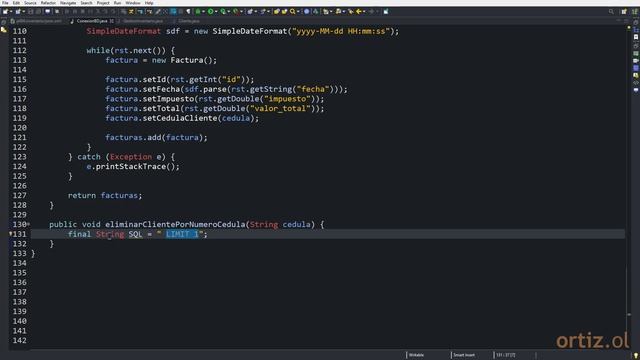Screen dimensions: 640x360
Task: Click the toolbar Search magnifier icon
Action: 293,11
